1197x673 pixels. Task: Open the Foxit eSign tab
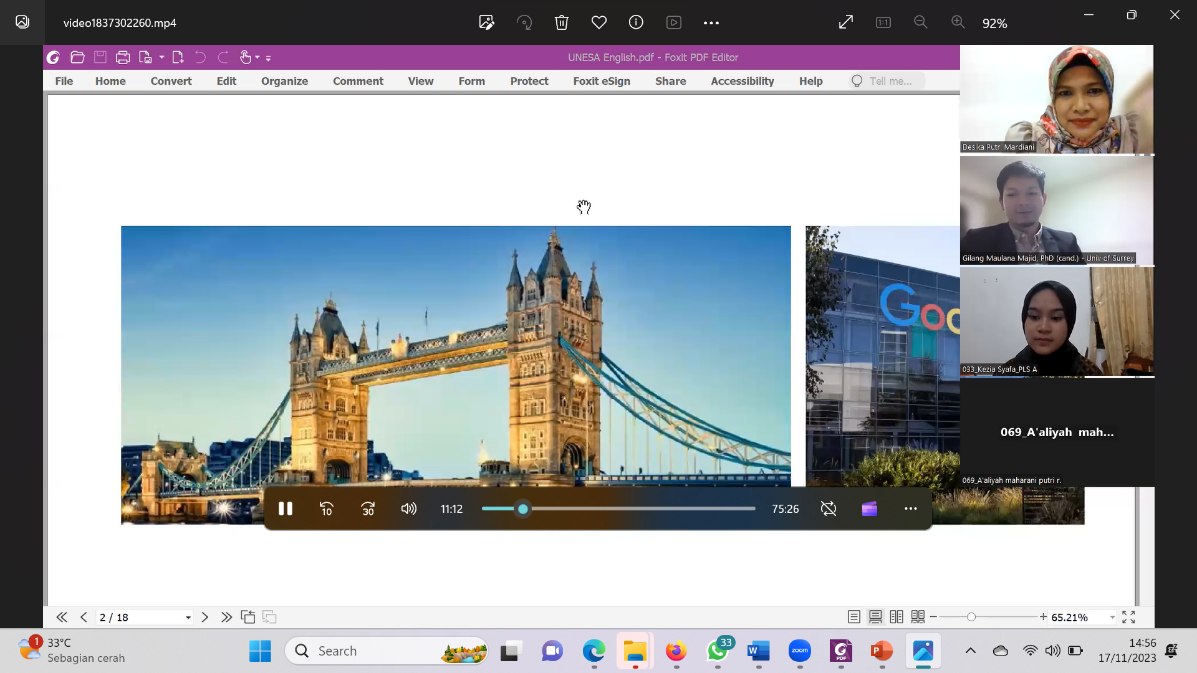click(x=602, y=81)
